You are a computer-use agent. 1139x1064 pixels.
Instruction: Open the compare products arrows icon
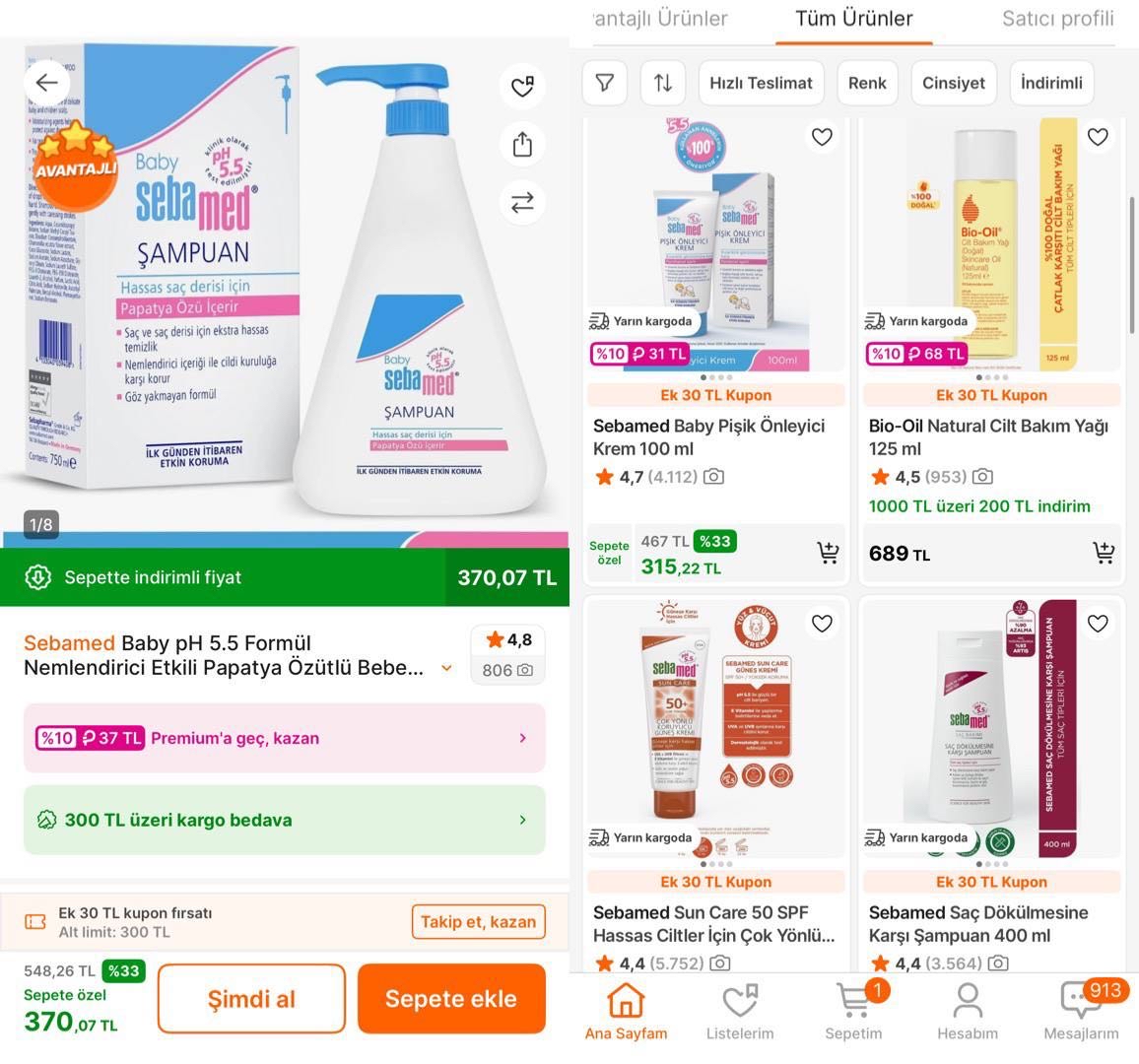point(522,202)
